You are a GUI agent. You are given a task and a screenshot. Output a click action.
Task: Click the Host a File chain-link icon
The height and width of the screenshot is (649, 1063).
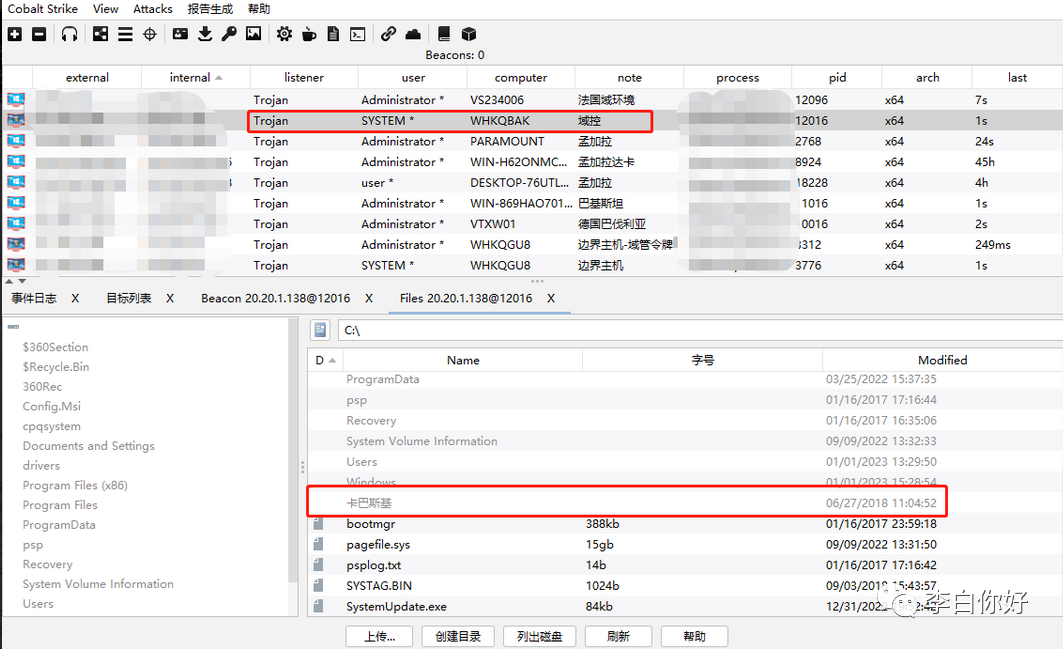click(388, 34)
